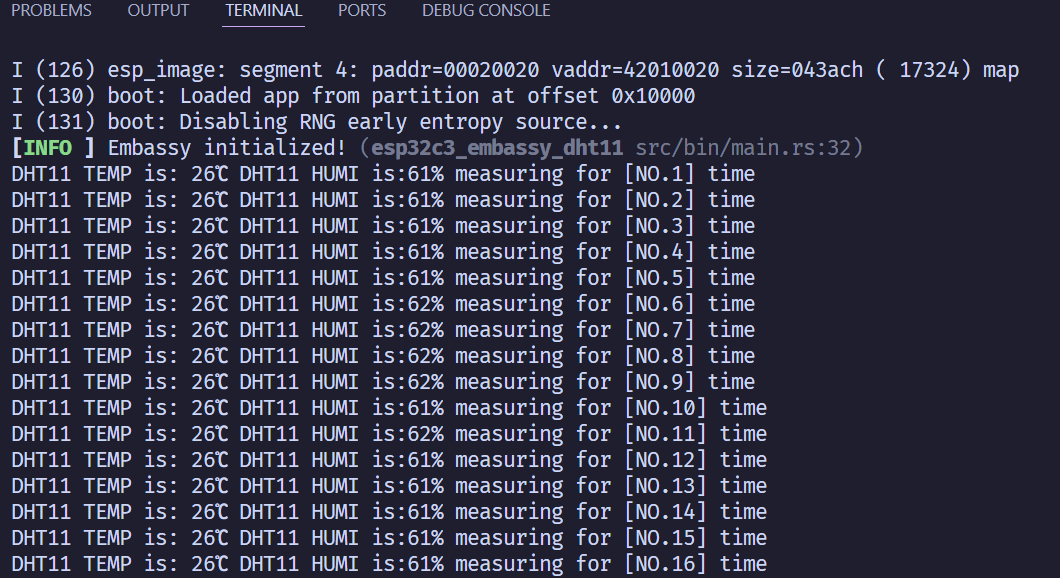Click the 'Disabling RNG early entropy source' line
1060x578 pixels.
click(316, 122)
